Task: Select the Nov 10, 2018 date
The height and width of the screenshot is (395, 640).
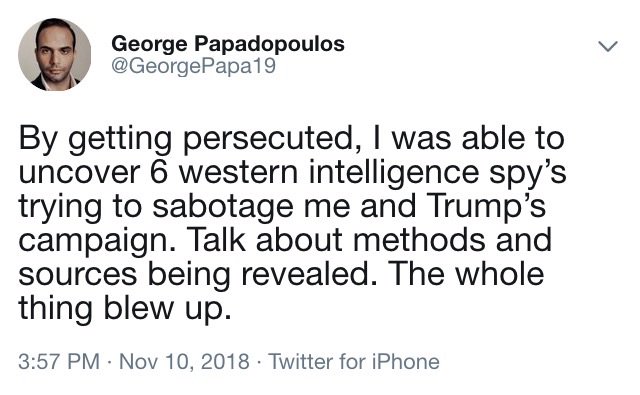Action: click(x=184, y=362)
